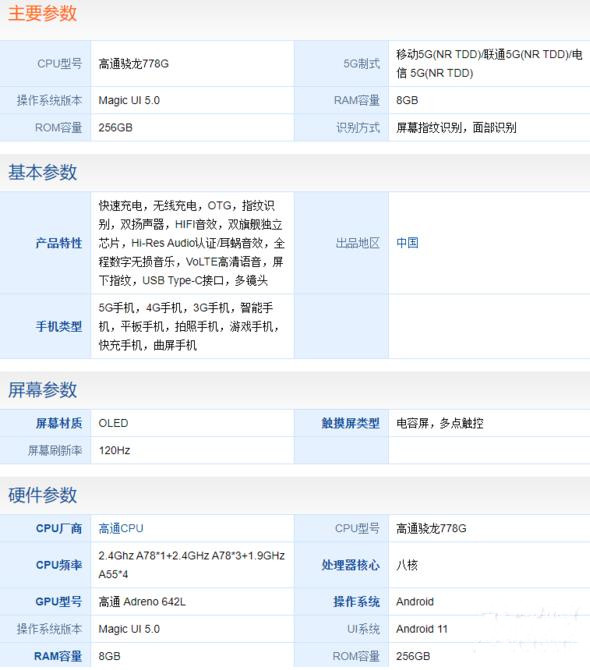590x670 pixels.
Task: Select CPU型号 label in 主要参数 section
Action: [60, 64]
